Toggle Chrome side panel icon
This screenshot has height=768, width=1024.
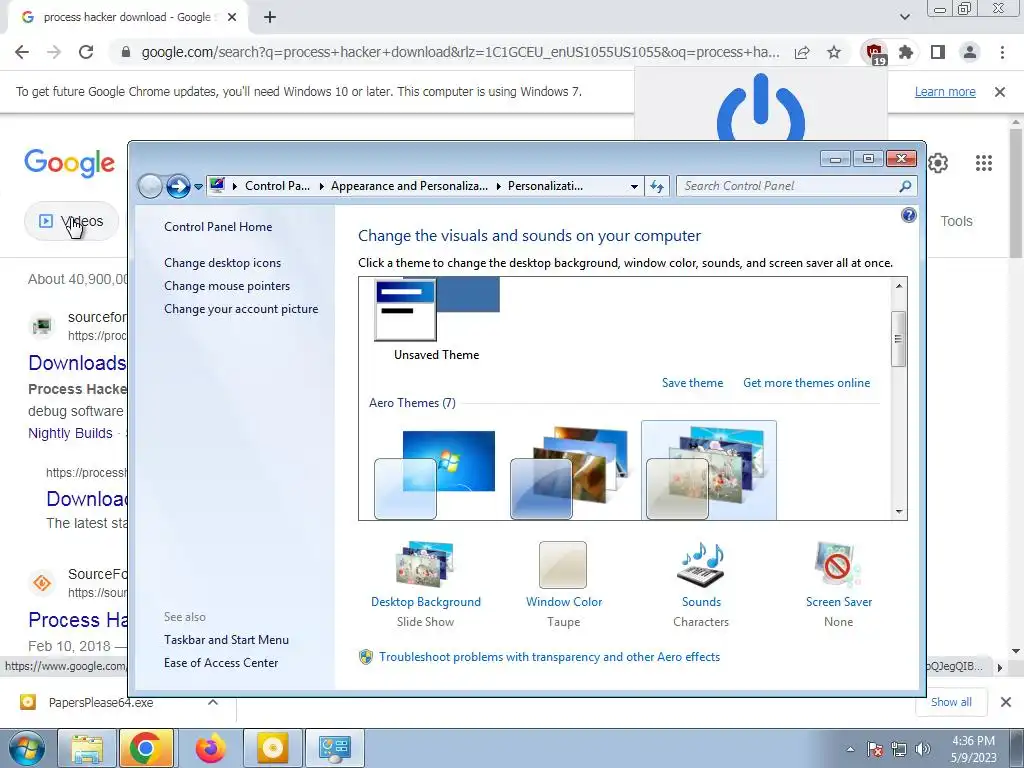[x=938, y=52]
